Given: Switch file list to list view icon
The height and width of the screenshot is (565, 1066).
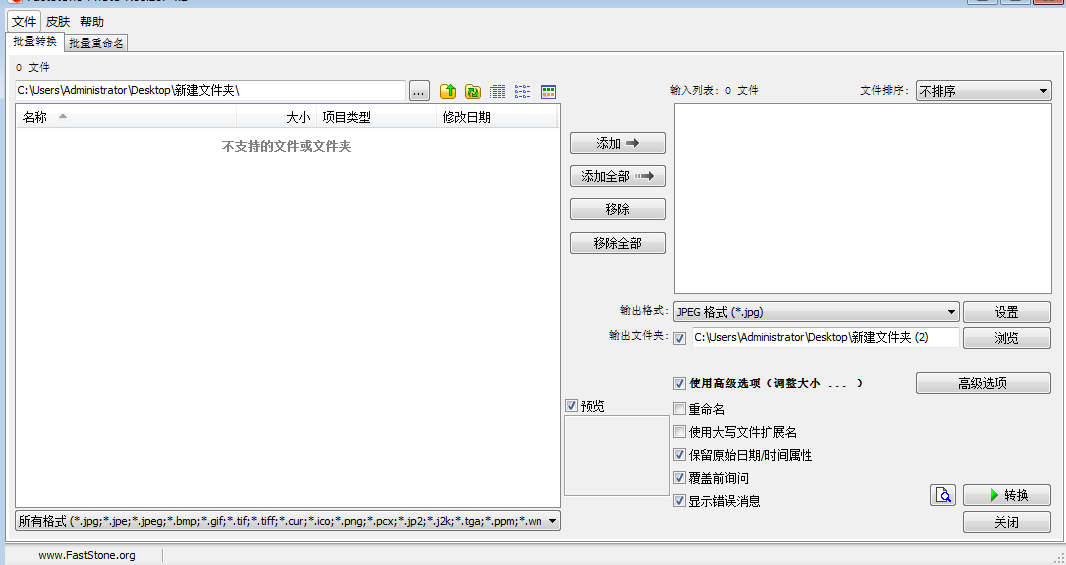Looking at the screenshot, I should click(x=523, y=91).
